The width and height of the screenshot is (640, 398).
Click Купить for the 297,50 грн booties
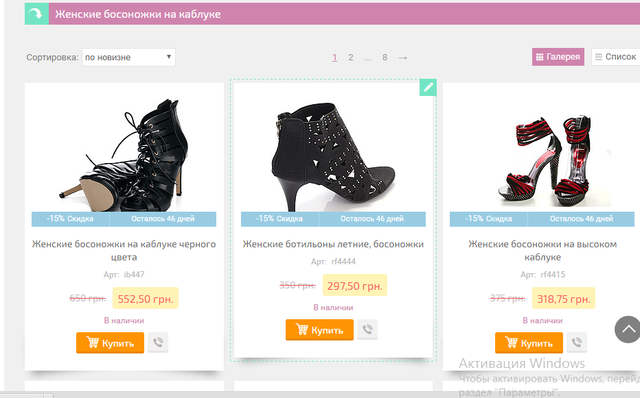[319, 329]
